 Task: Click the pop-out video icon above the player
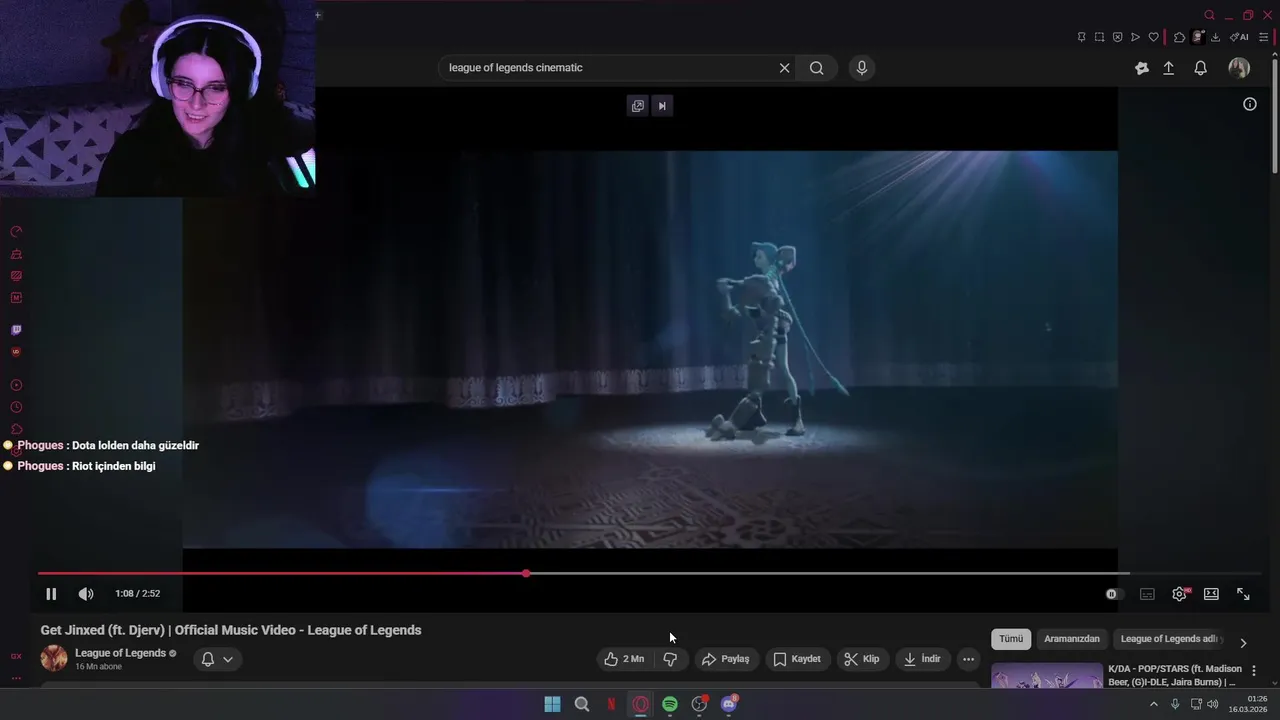637,106
